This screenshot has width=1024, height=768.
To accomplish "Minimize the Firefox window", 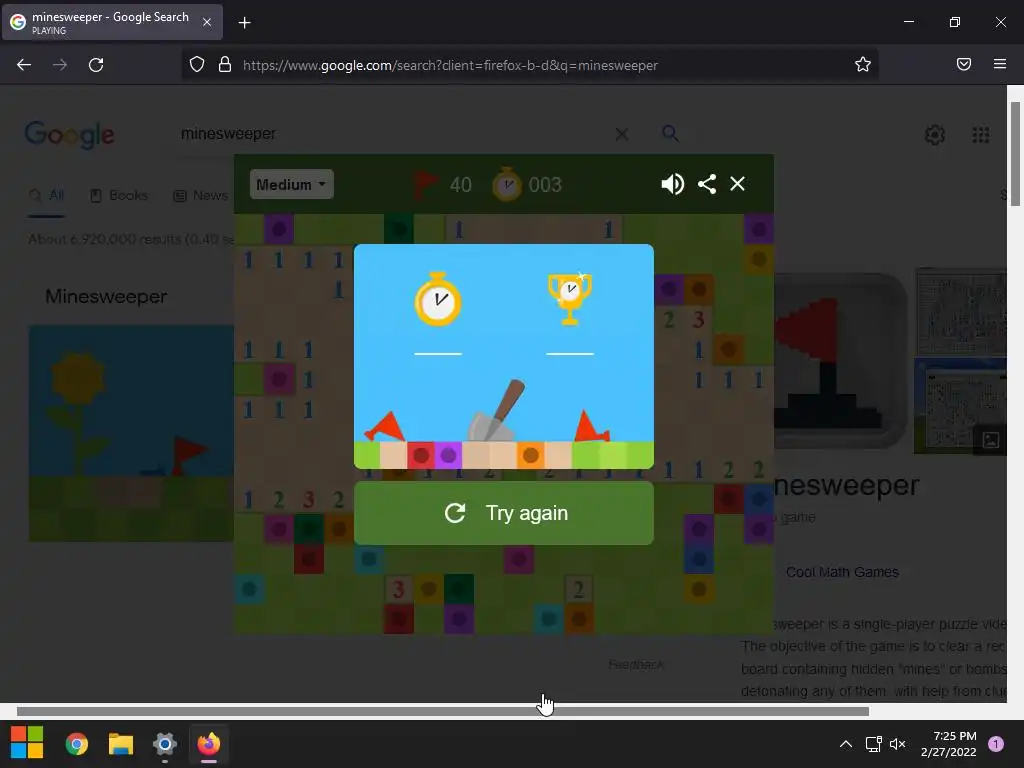I will point(908,22).
